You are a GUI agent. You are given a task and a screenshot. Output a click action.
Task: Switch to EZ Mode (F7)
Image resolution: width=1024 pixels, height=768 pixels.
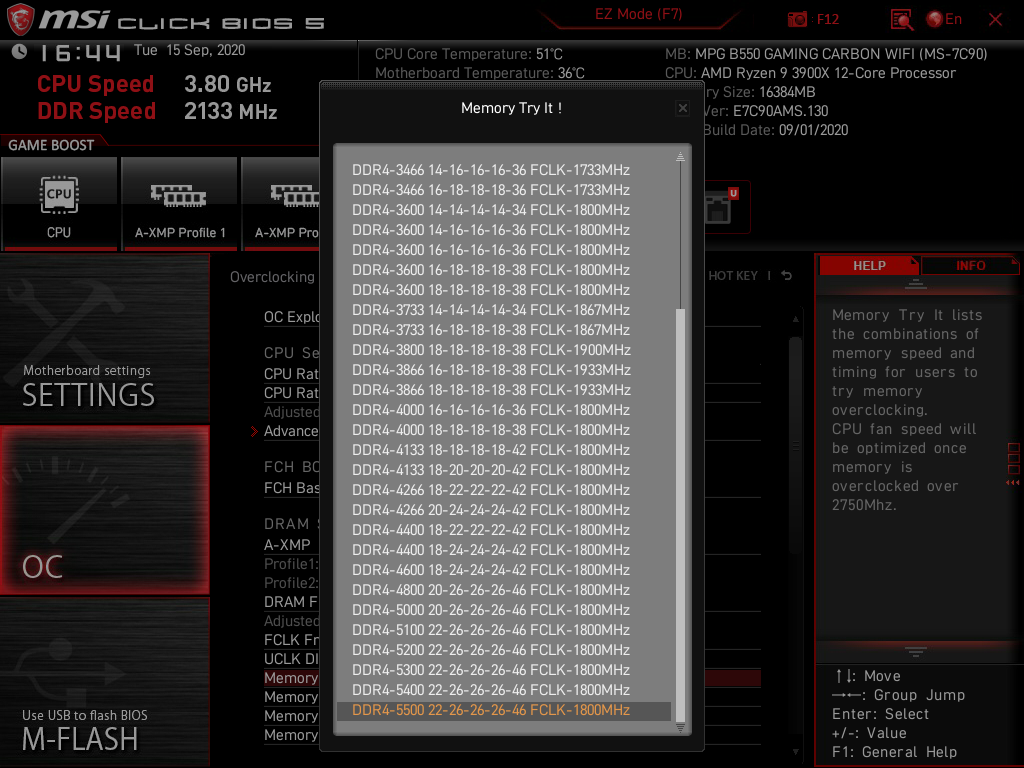(638, 14)
